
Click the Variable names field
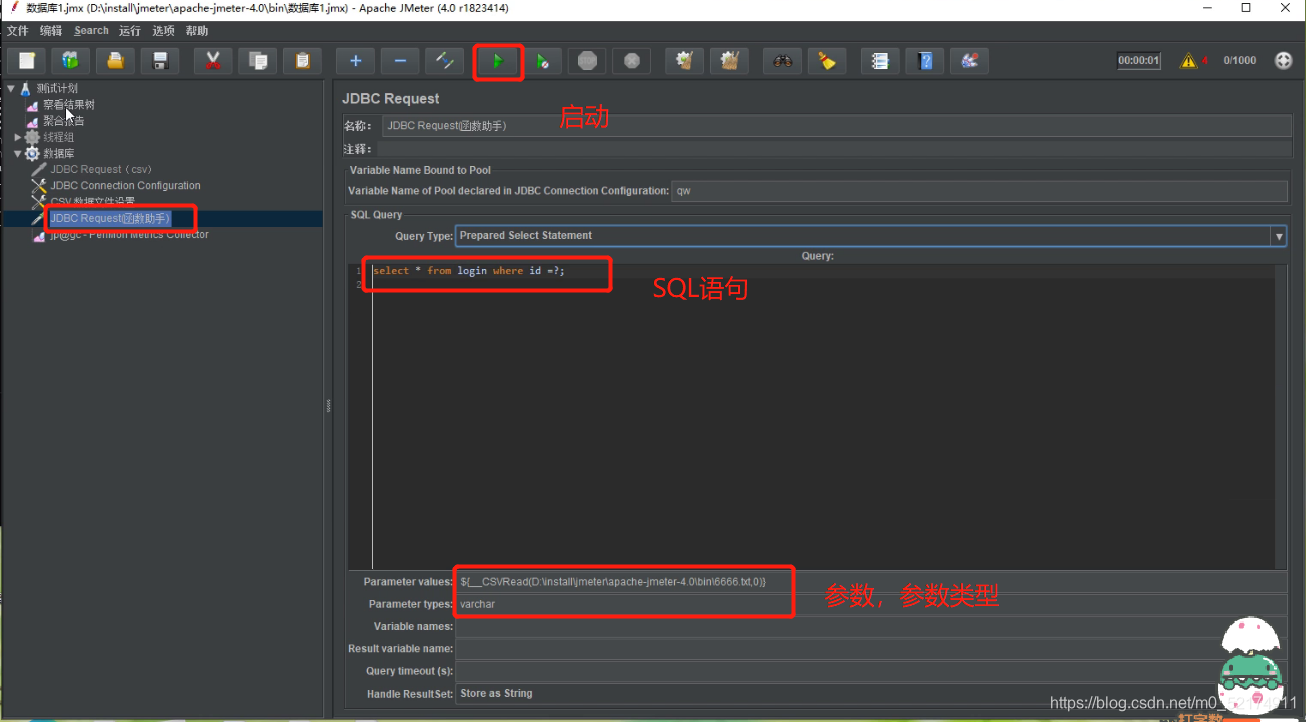(x=871, y=626)
